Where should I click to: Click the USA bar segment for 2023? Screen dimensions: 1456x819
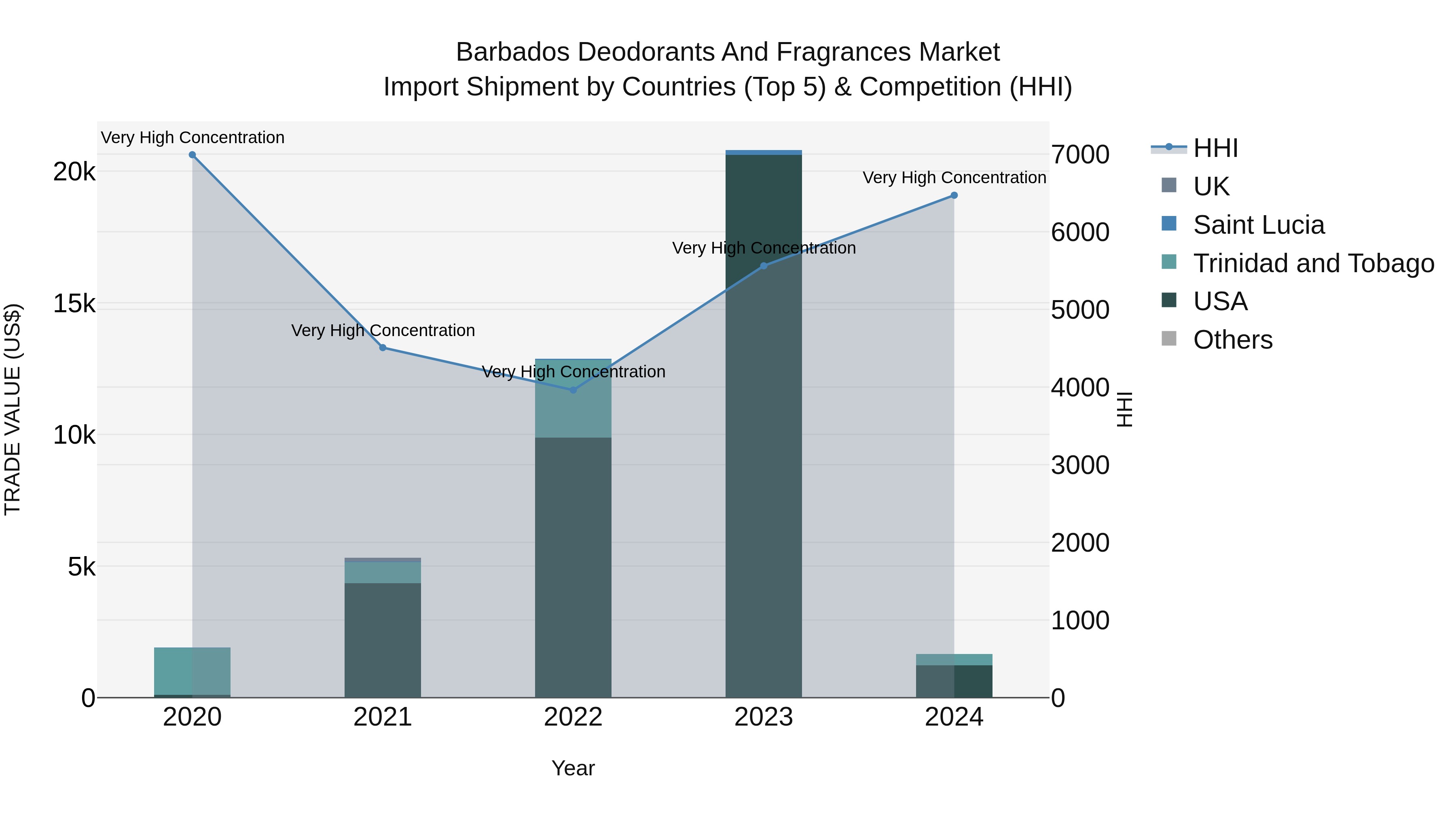click(764, 426)
